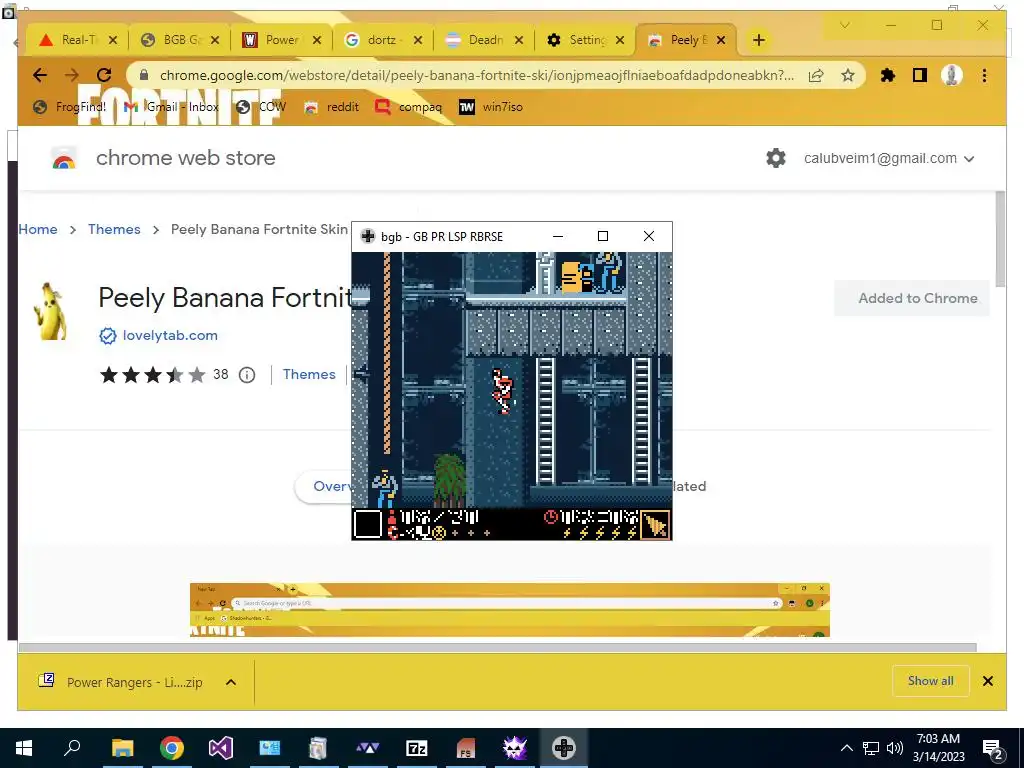This screenshot has height=768, width=1024.
Task: Open Chrome's side panel icon
Action: coord(920,76)
